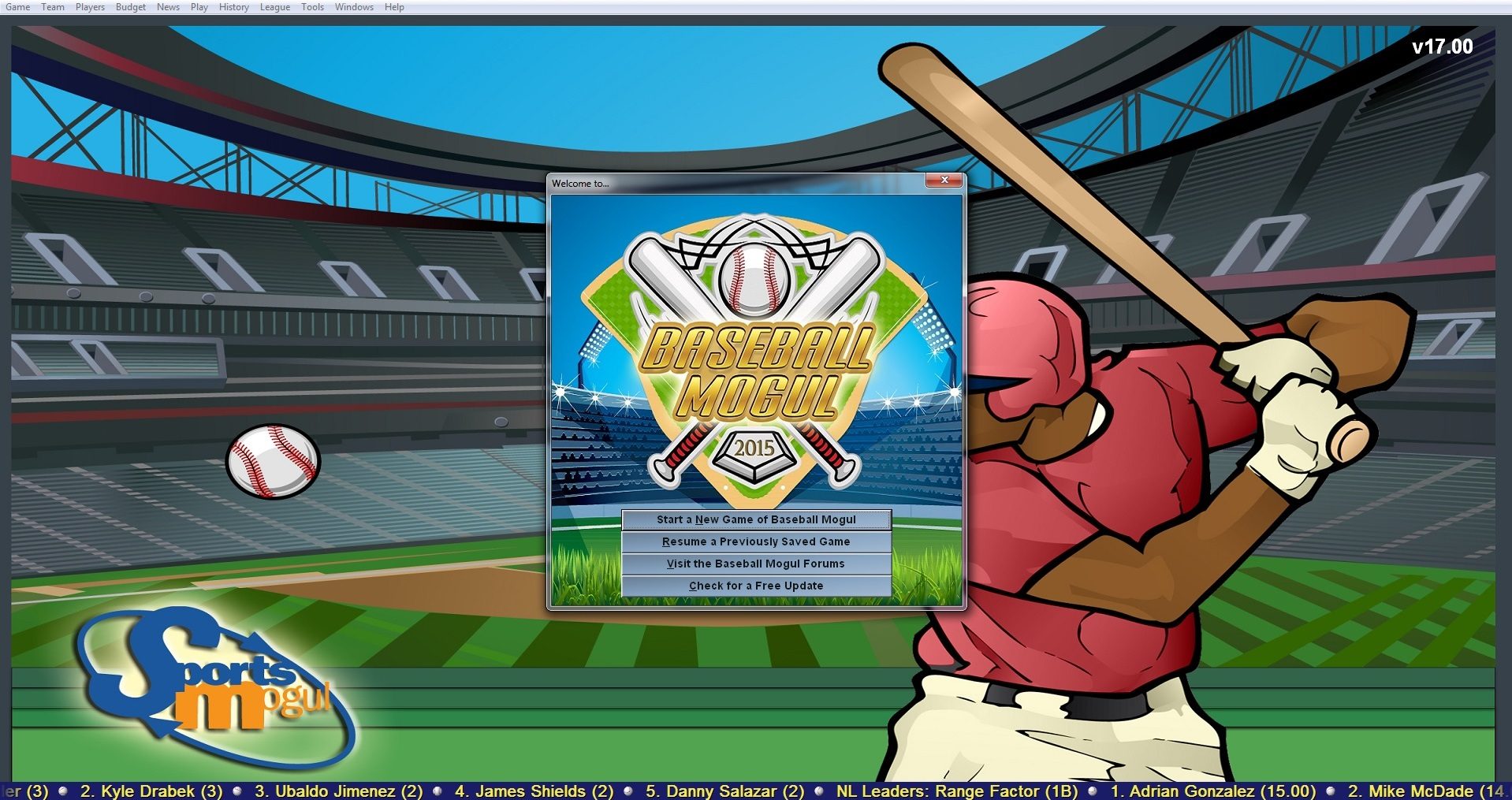
Task: Open the Team menu
Action: (x=53, y=7)
